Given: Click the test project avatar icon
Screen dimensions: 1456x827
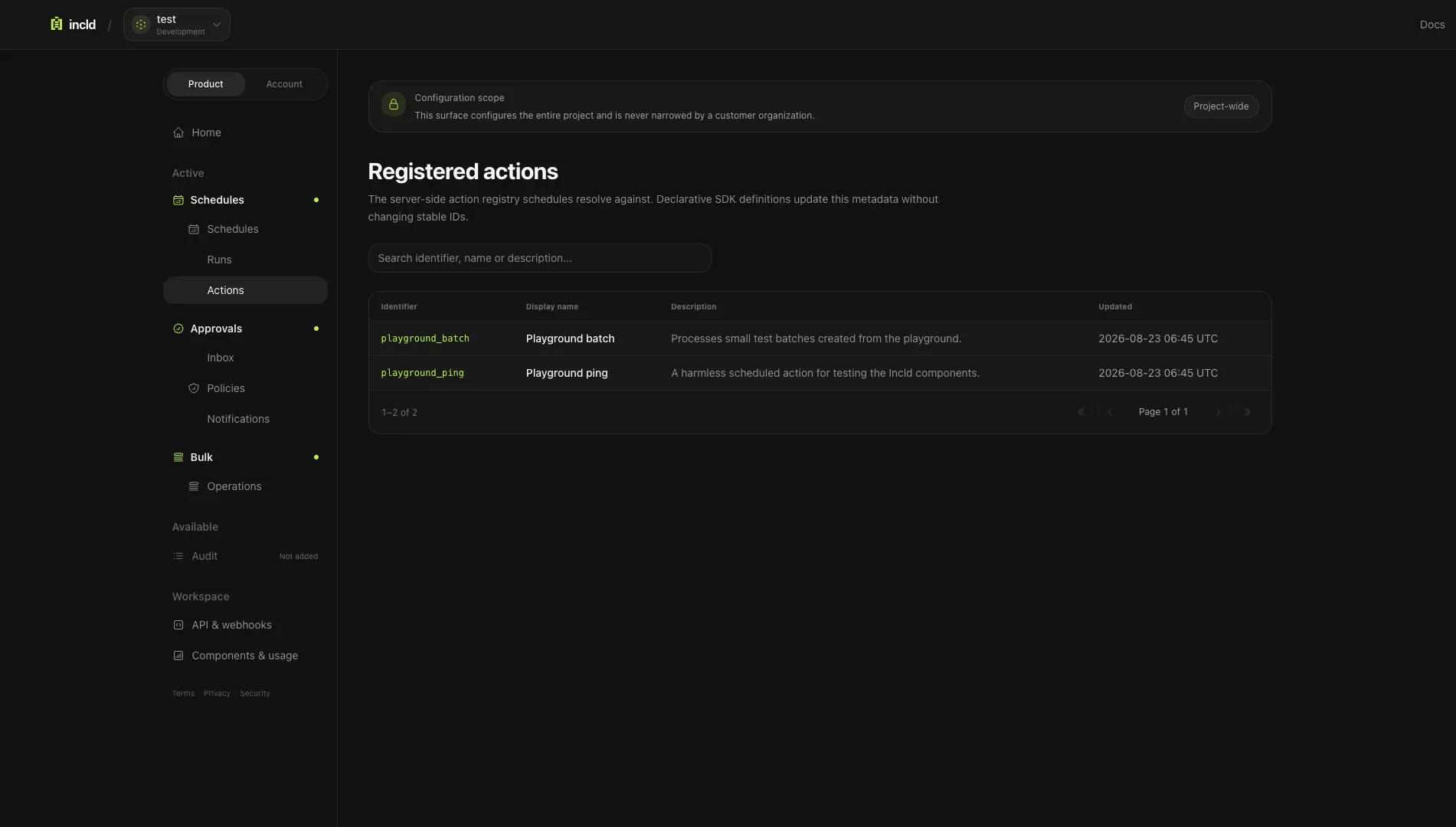Looking at the screenshot, I should pos(141,25).
